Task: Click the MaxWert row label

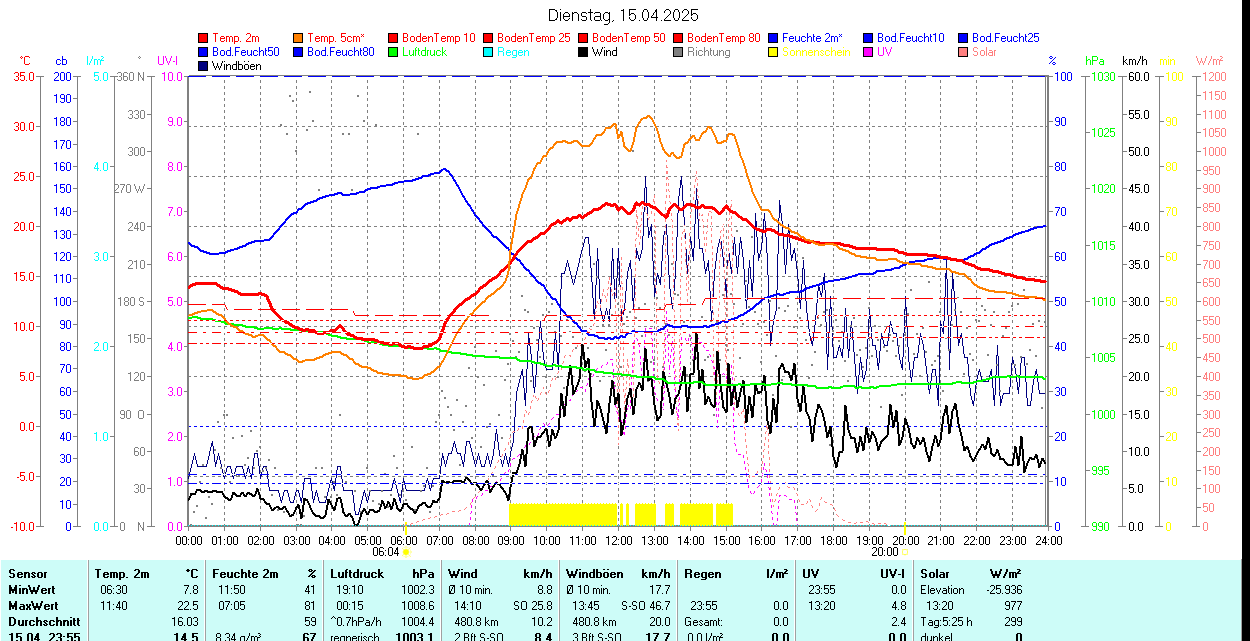Action: click(x=31, y=606)
